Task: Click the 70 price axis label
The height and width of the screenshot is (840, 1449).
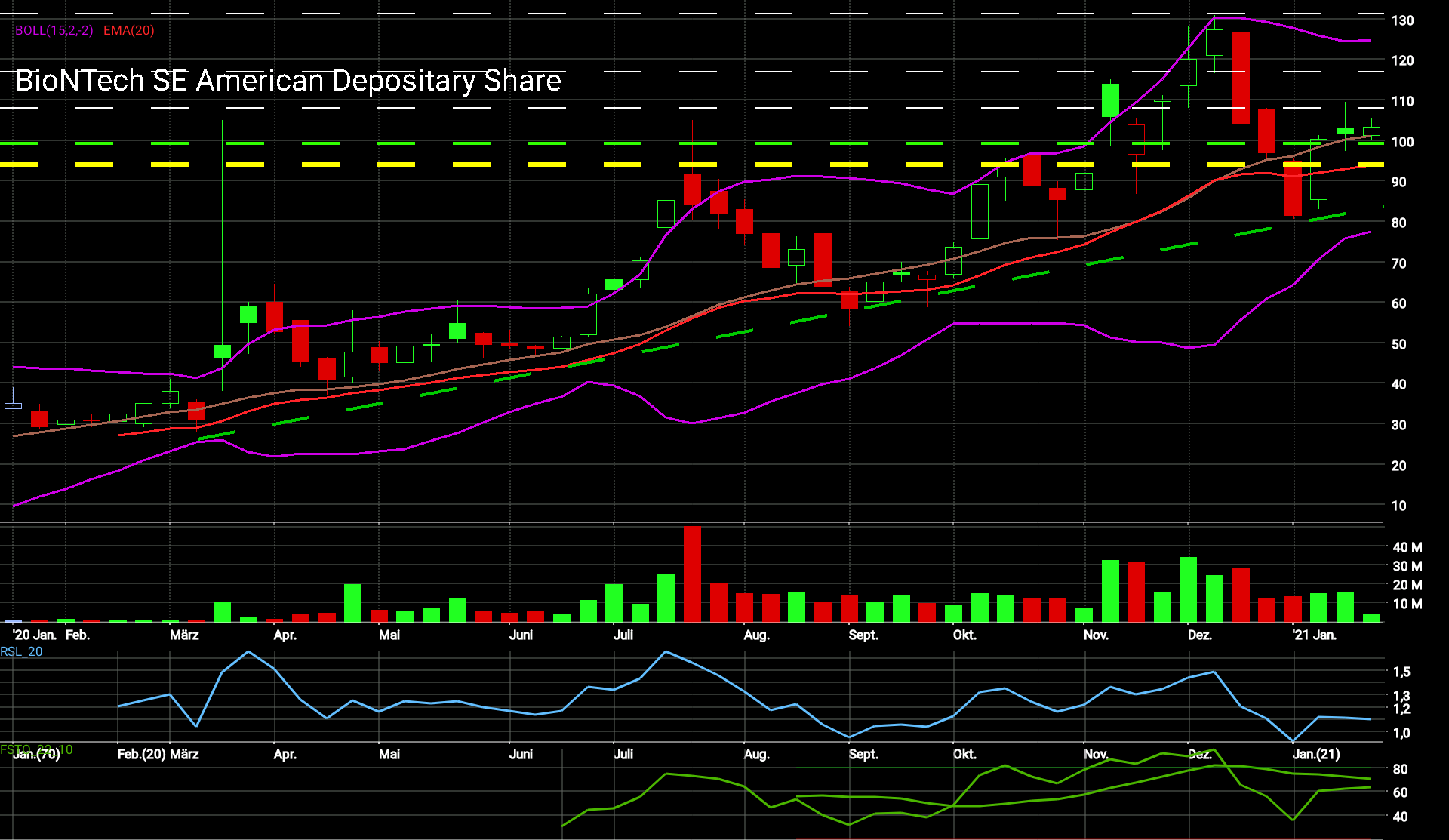Action: tap(1399, 263)
